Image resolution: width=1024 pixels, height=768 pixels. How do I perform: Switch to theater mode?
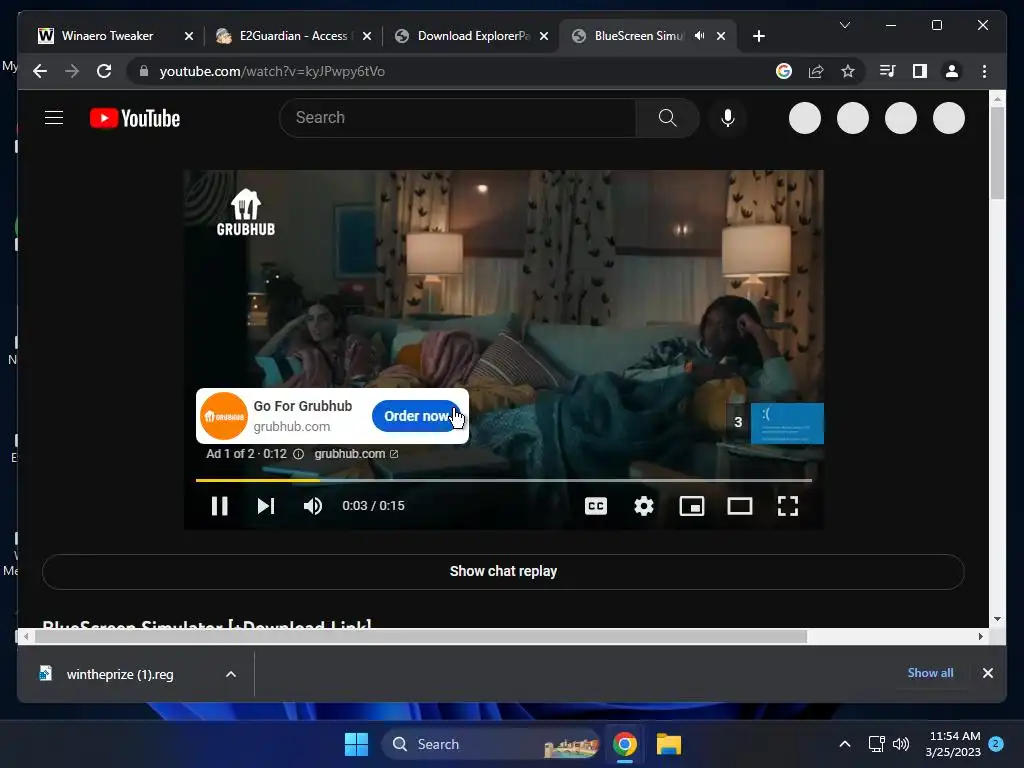pyautogui.click(x=740, y=506)
